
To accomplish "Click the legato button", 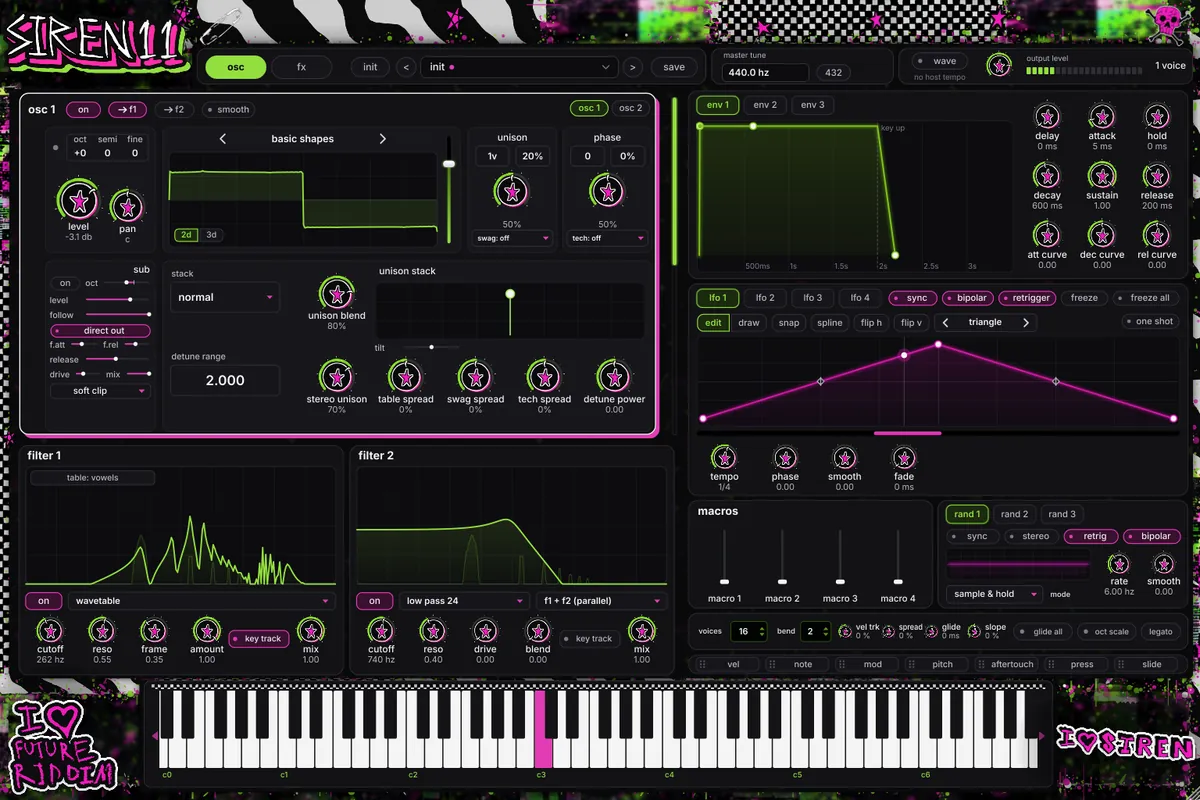I will [1160, 632].
